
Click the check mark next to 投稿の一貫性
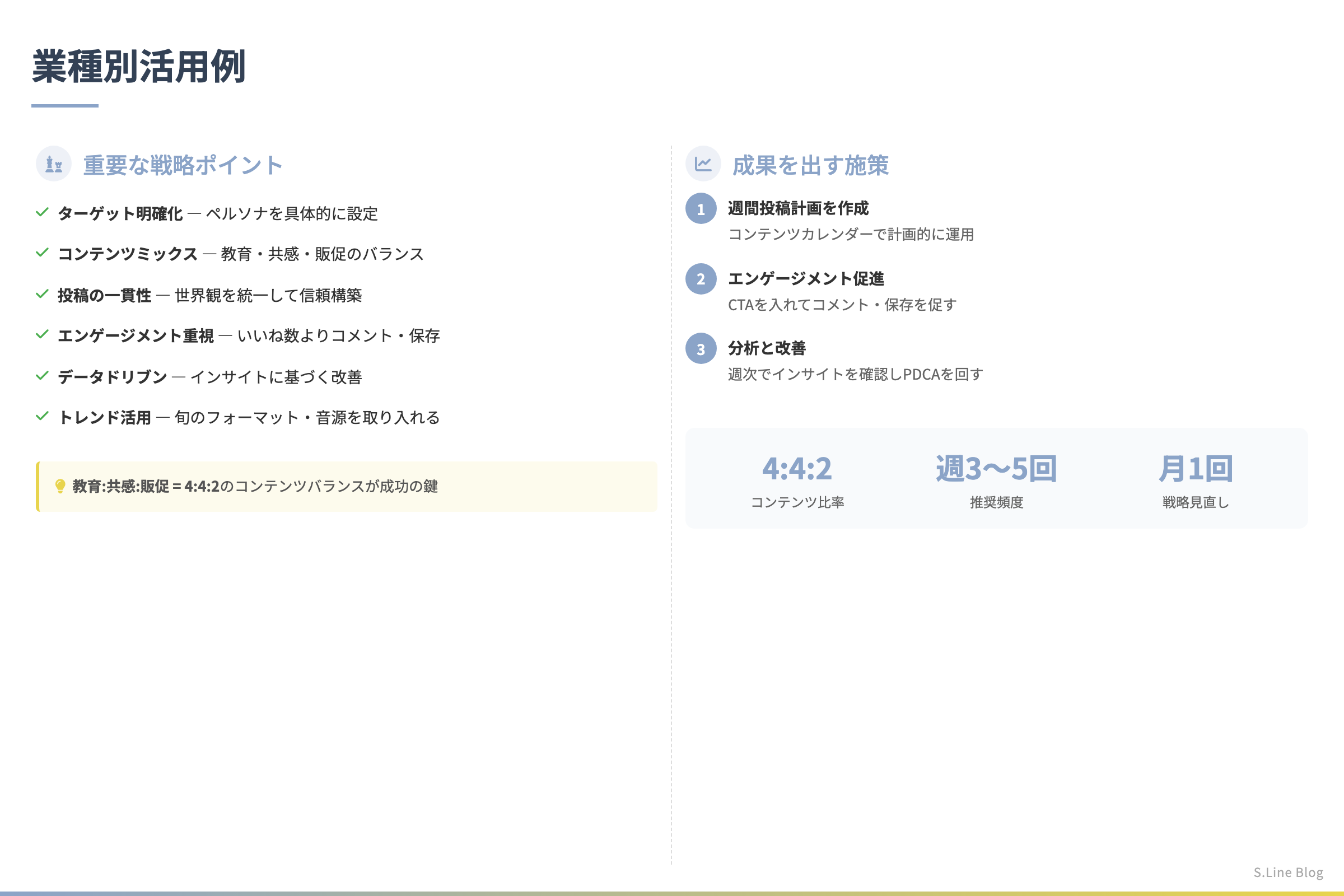[x=43, y=295]
